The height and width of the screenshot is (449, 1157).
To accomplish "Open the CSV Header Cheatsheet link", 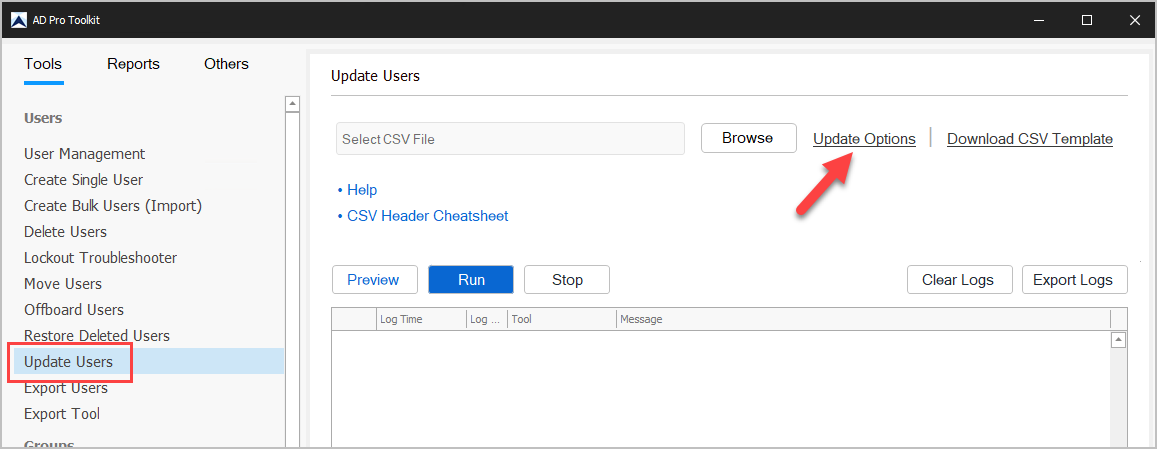I will point(427,216).
